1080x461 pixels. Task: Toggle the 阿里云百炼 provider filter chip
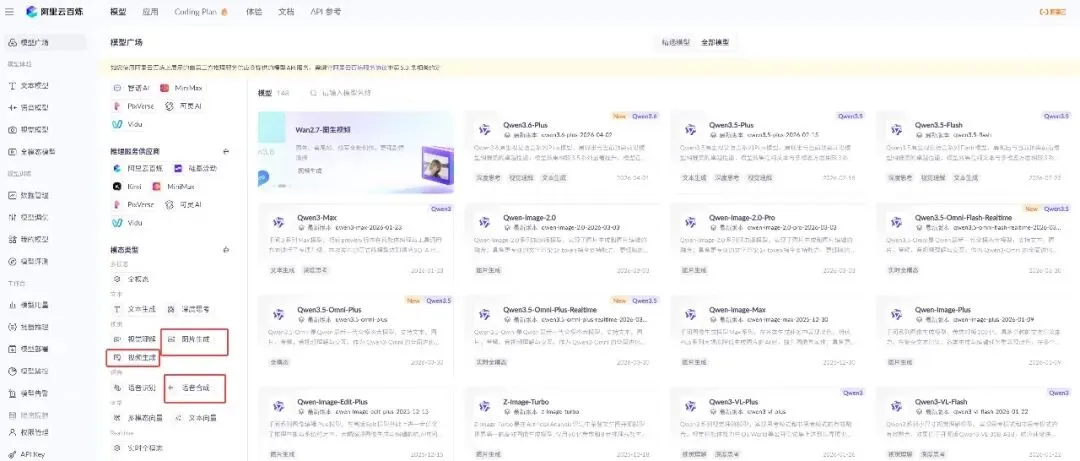[136, 168]
